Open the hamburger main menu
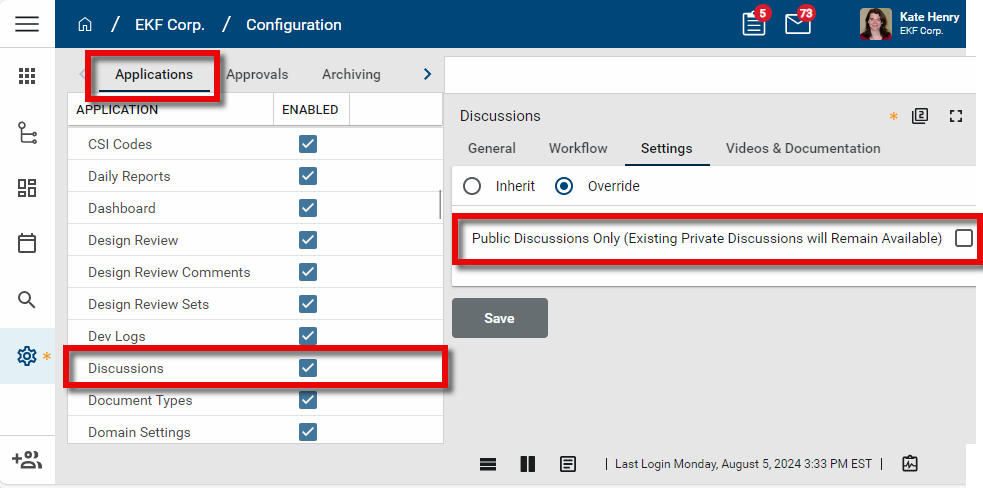 pyautogui.click(x=27, y=24)
